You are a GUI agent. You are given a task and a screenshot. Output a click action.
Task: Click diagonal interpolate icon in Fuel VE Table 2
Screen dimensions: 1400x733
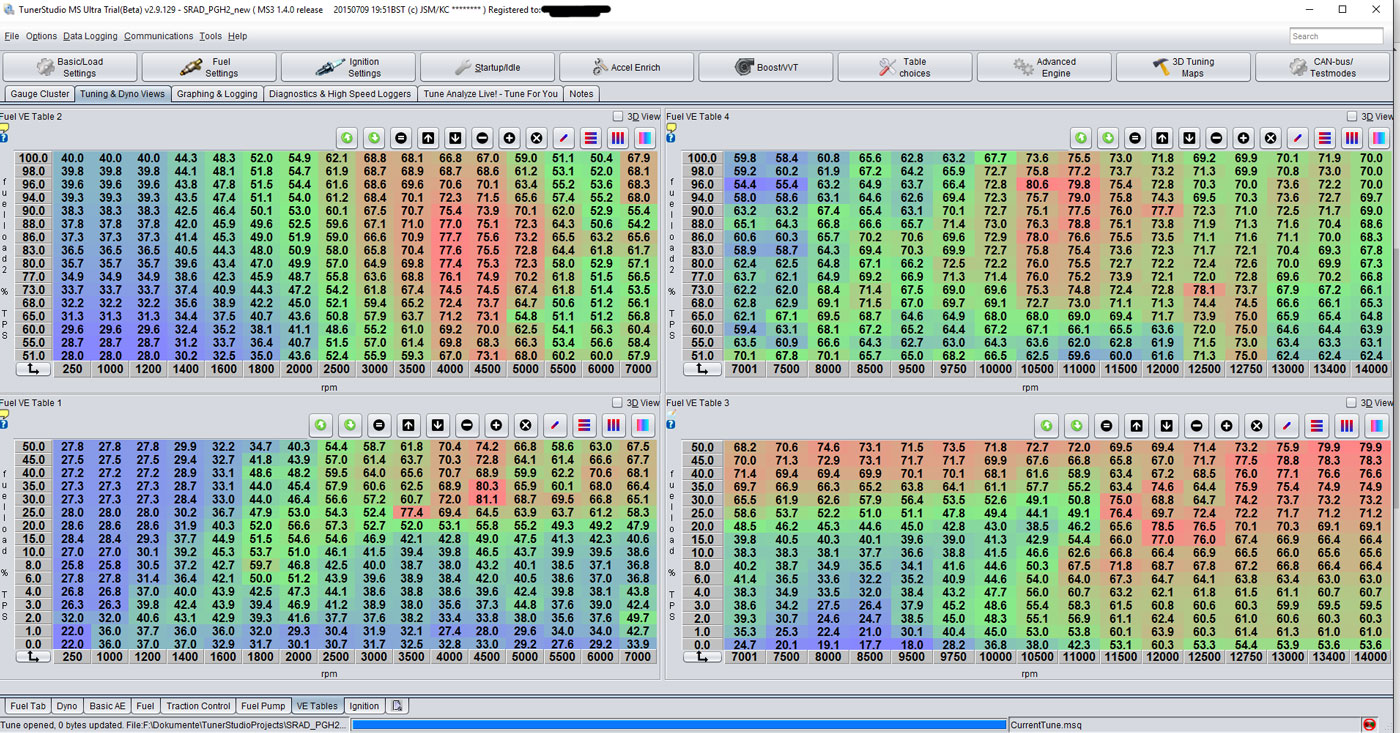[563, 138]
